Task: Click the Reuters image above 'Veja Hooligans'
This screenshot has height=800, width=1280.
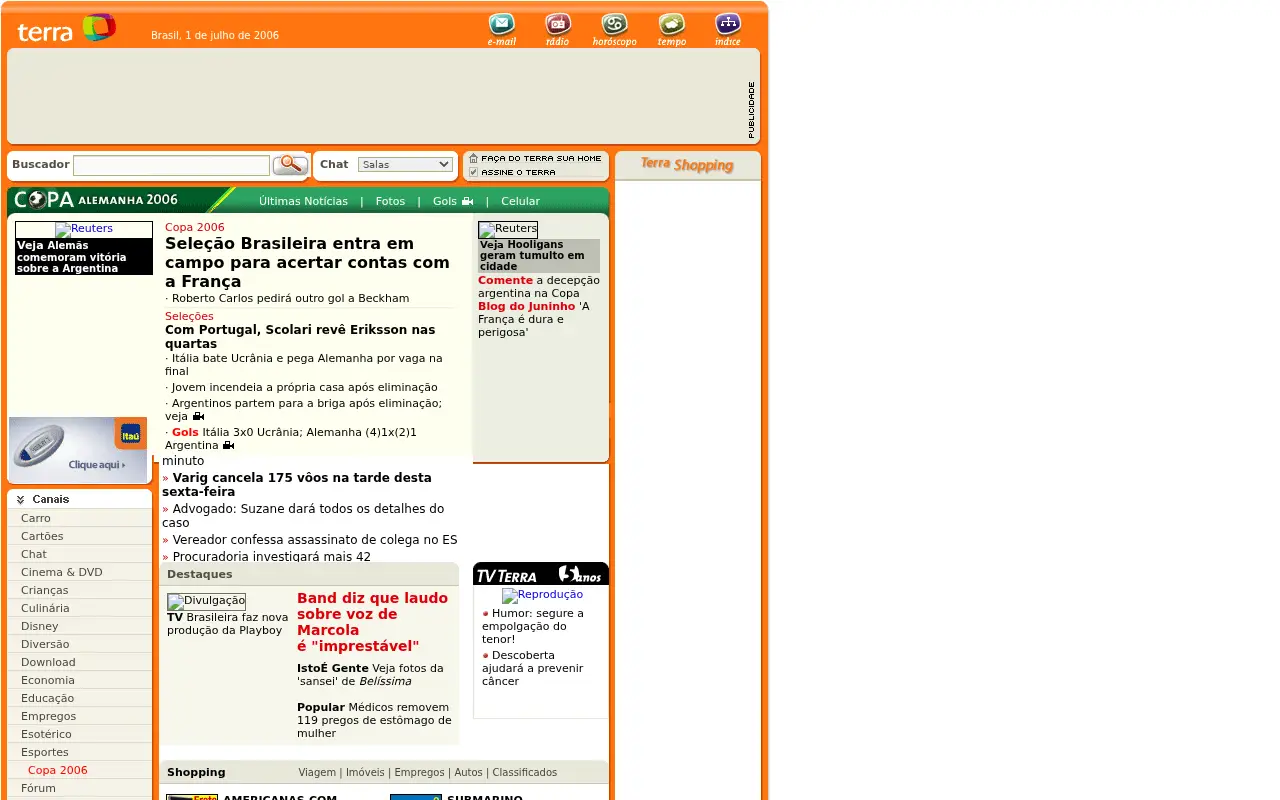Action: tap(508, 229)
